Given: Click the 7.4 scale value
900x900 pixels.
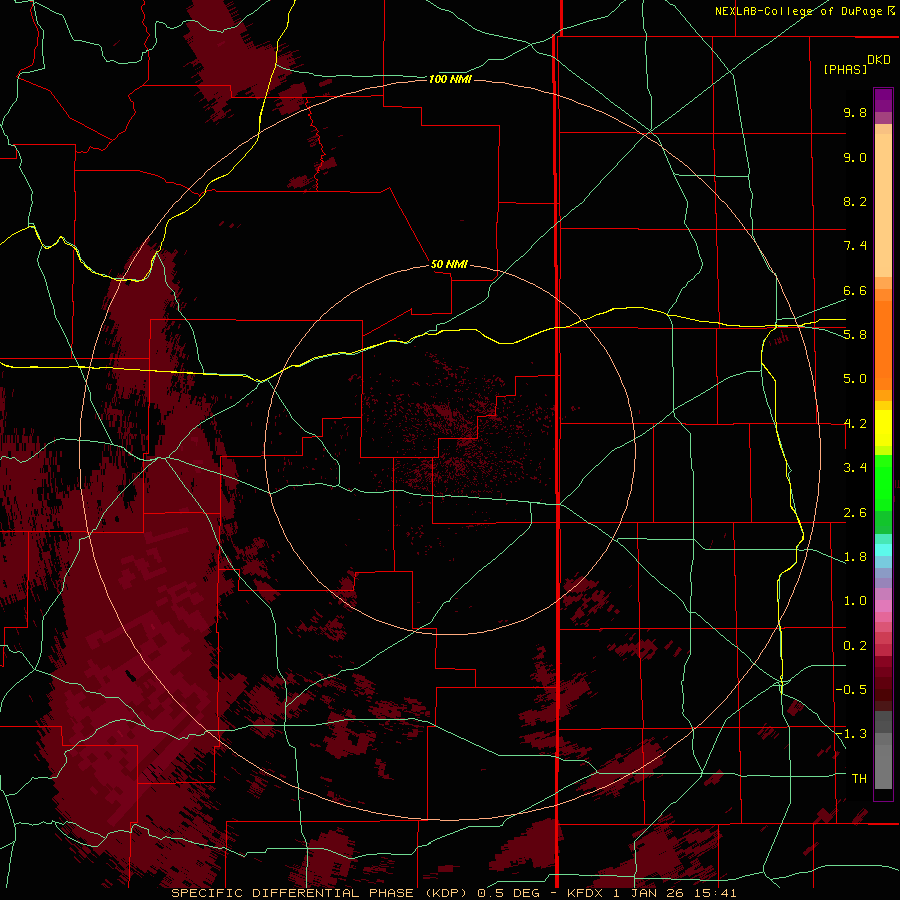Looking at the screenshot, I should (855, 246).
